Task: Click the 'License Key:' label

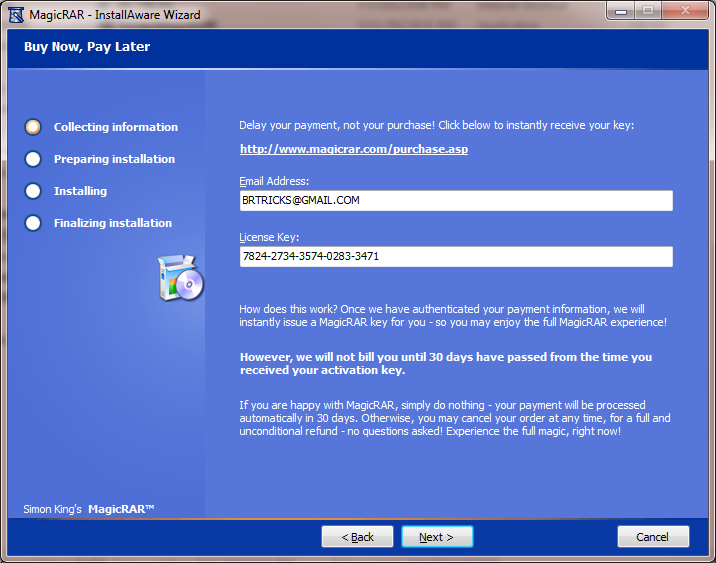Action: click(269, 237)
